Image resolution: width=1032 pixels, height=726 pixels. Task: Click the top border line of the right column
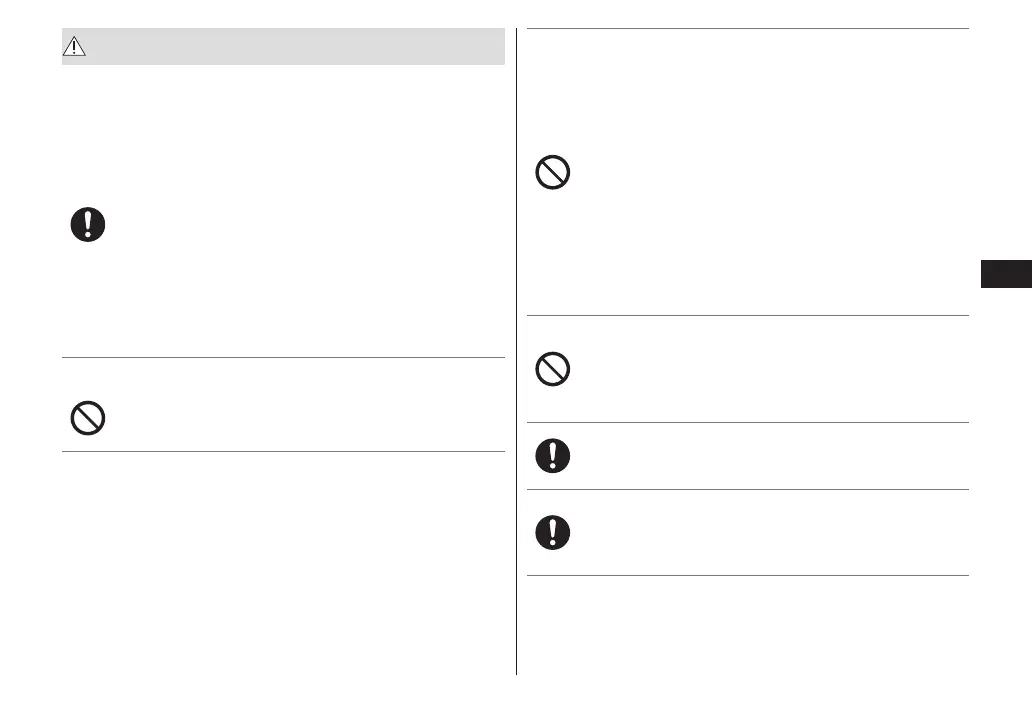coord(747,29)
